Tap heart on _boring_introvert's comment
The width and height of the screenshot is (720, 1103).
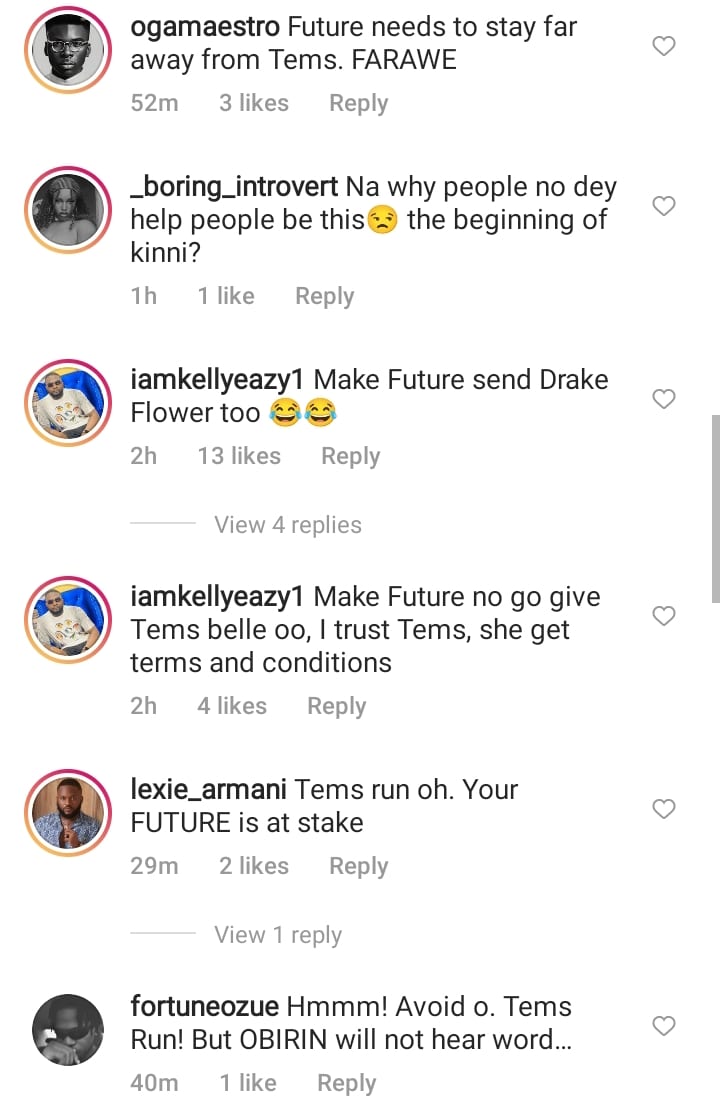pyautogui.click(x=664, y=206)
